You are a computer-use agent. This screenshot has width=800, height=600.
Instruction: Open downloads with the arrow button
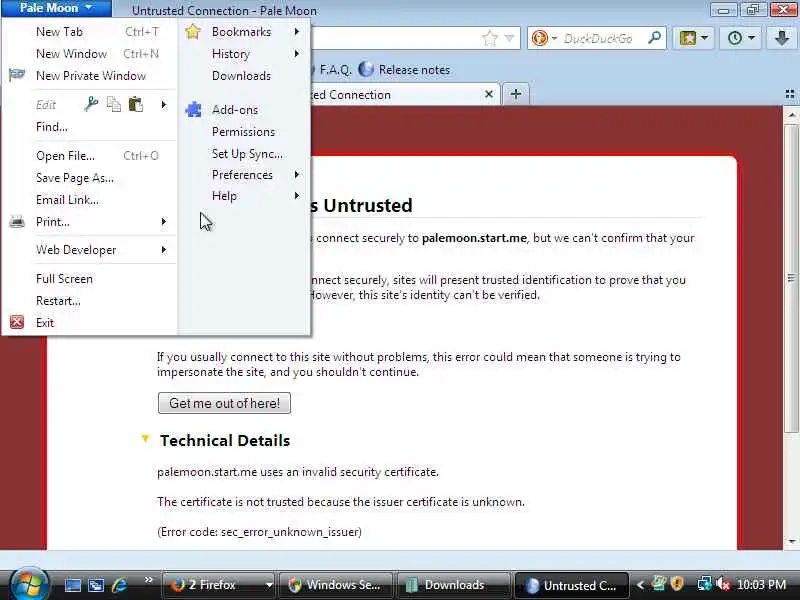coord(782,38)
